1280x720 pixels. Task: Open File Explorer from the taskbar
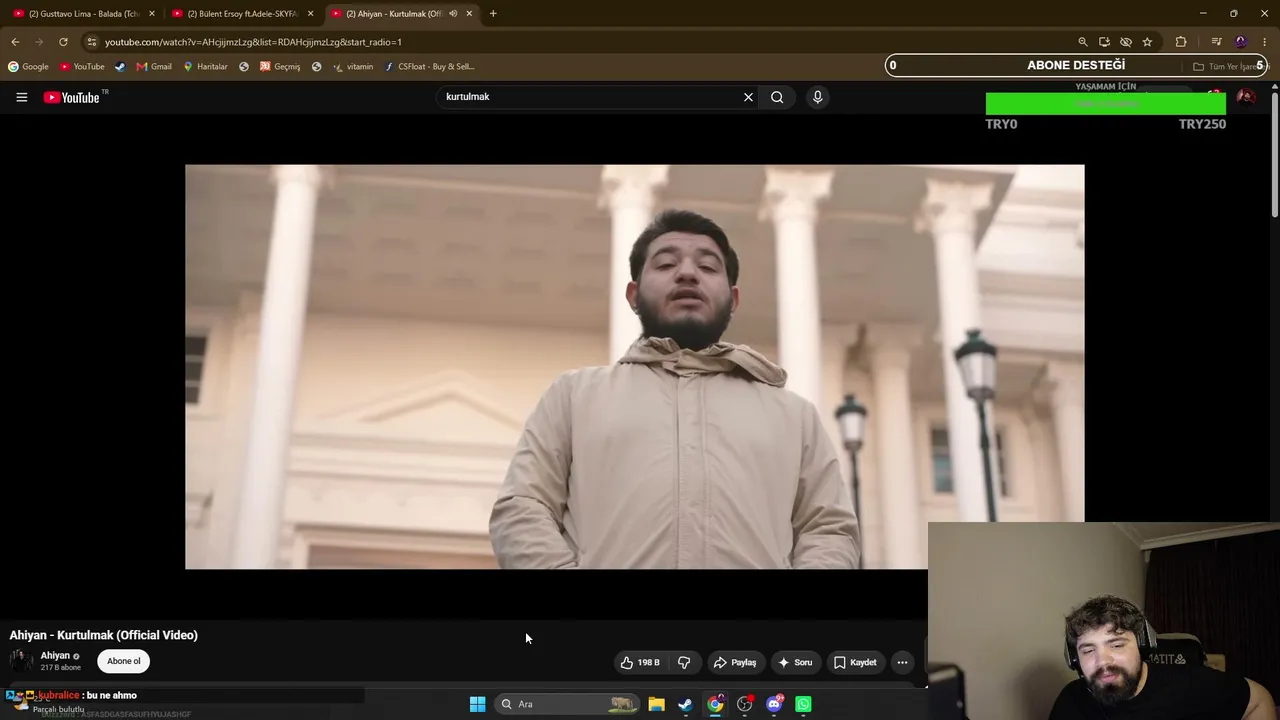(x=656, y=704)
